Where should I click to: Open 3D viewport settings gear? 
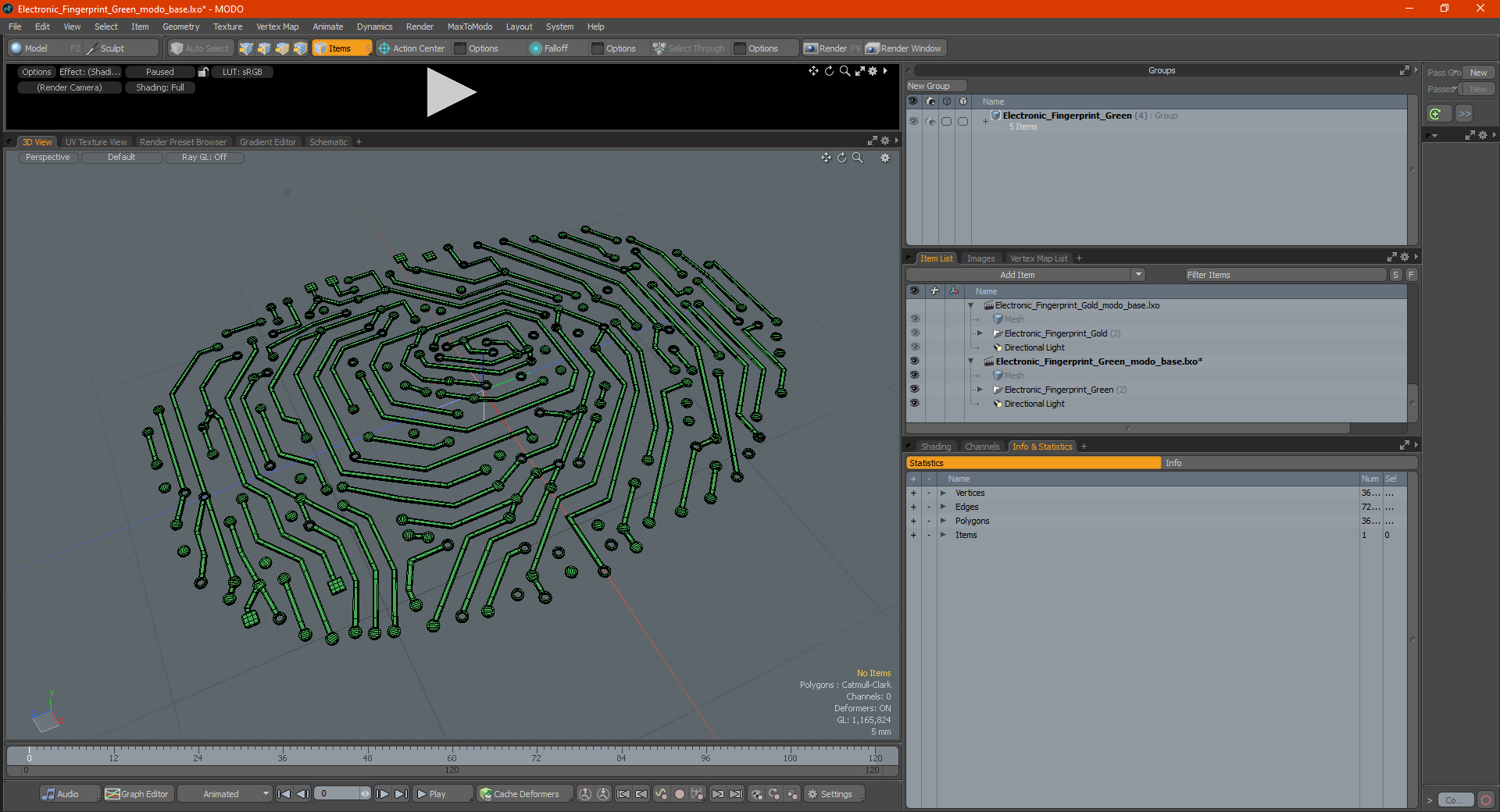(885, 158)
